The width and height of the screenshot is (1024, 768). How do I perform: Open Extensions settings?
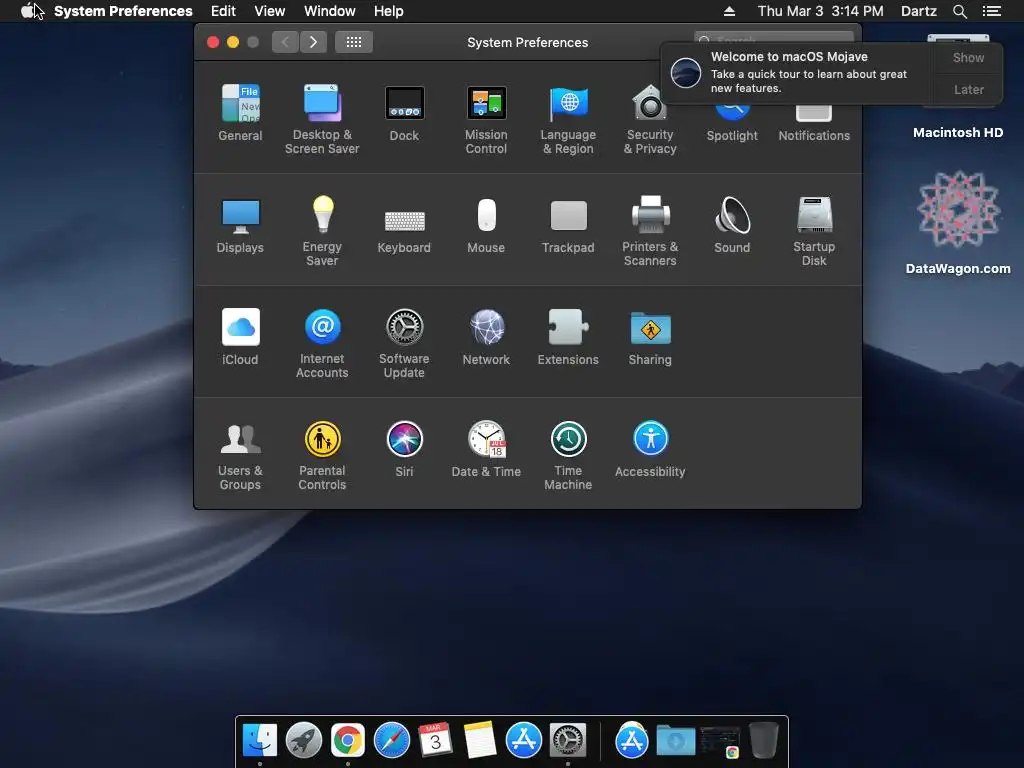point(568,337)
